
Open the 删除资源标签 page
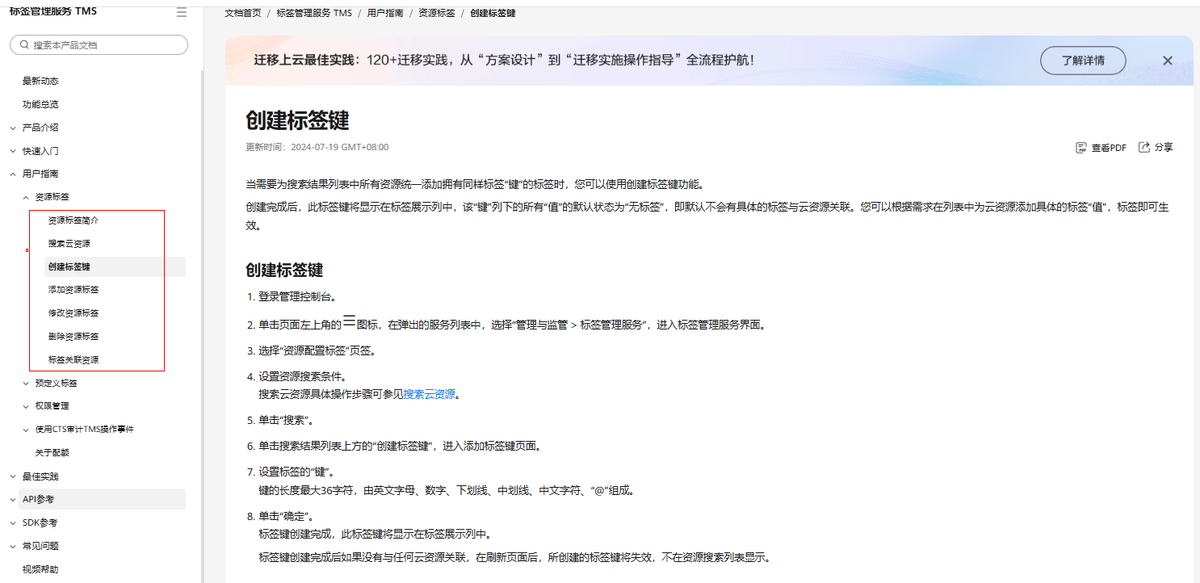click(x=74, y=336)
